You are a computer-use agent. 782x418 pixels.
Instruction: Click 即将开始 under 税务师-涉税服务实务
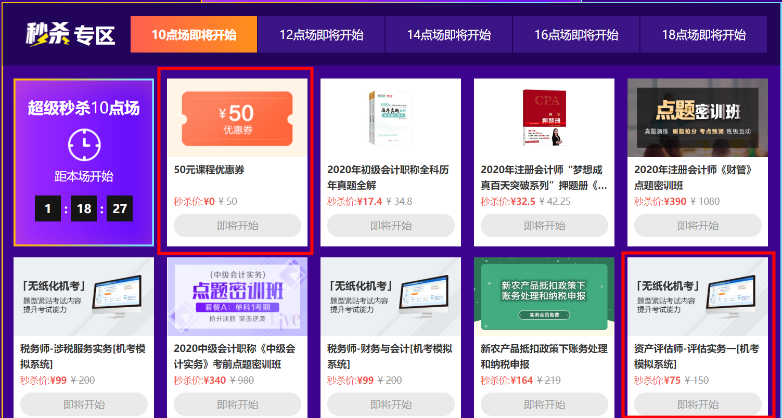(84, 404)
